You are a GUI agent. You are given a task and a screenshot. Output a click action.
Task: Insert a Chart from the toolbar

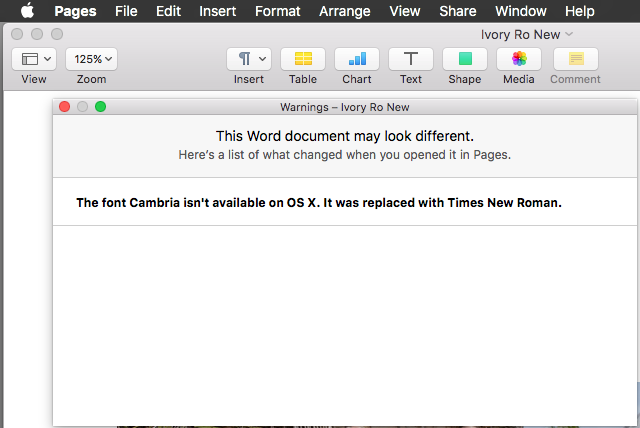click(357, 59)
